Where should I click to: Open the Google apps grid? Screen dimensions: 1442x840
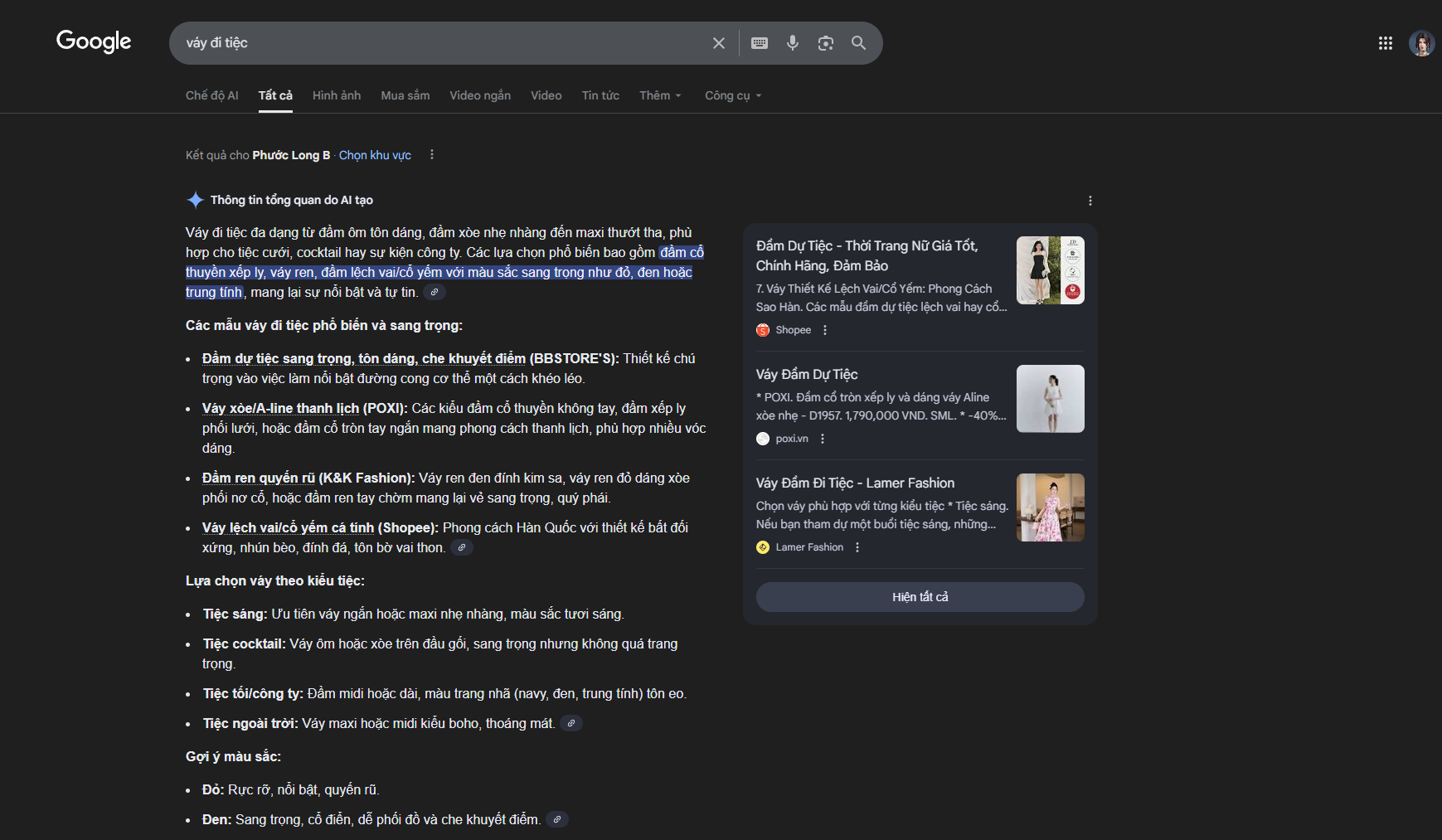tap(1385, 43)
